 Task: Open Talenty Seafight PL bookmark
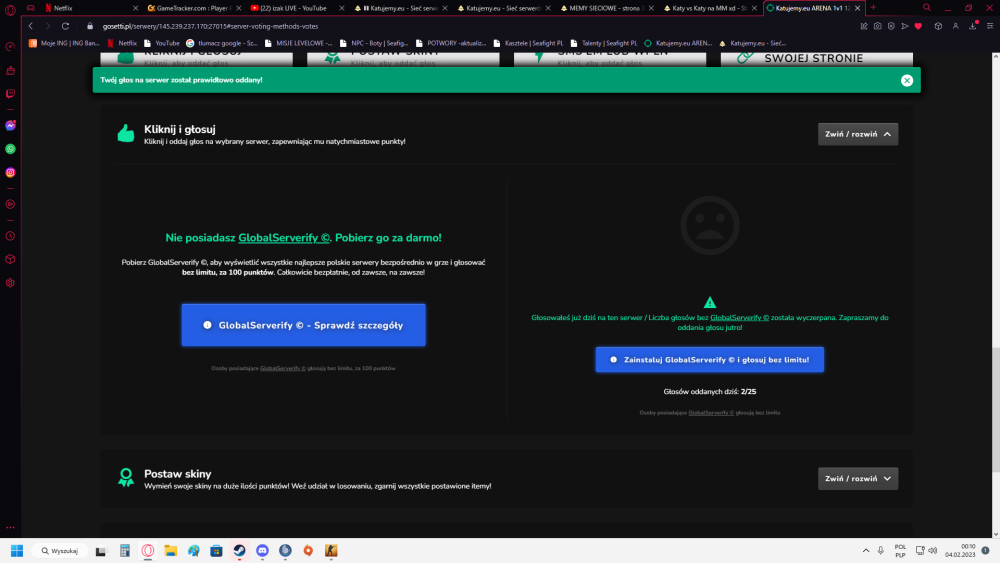[x=603, y=43]
